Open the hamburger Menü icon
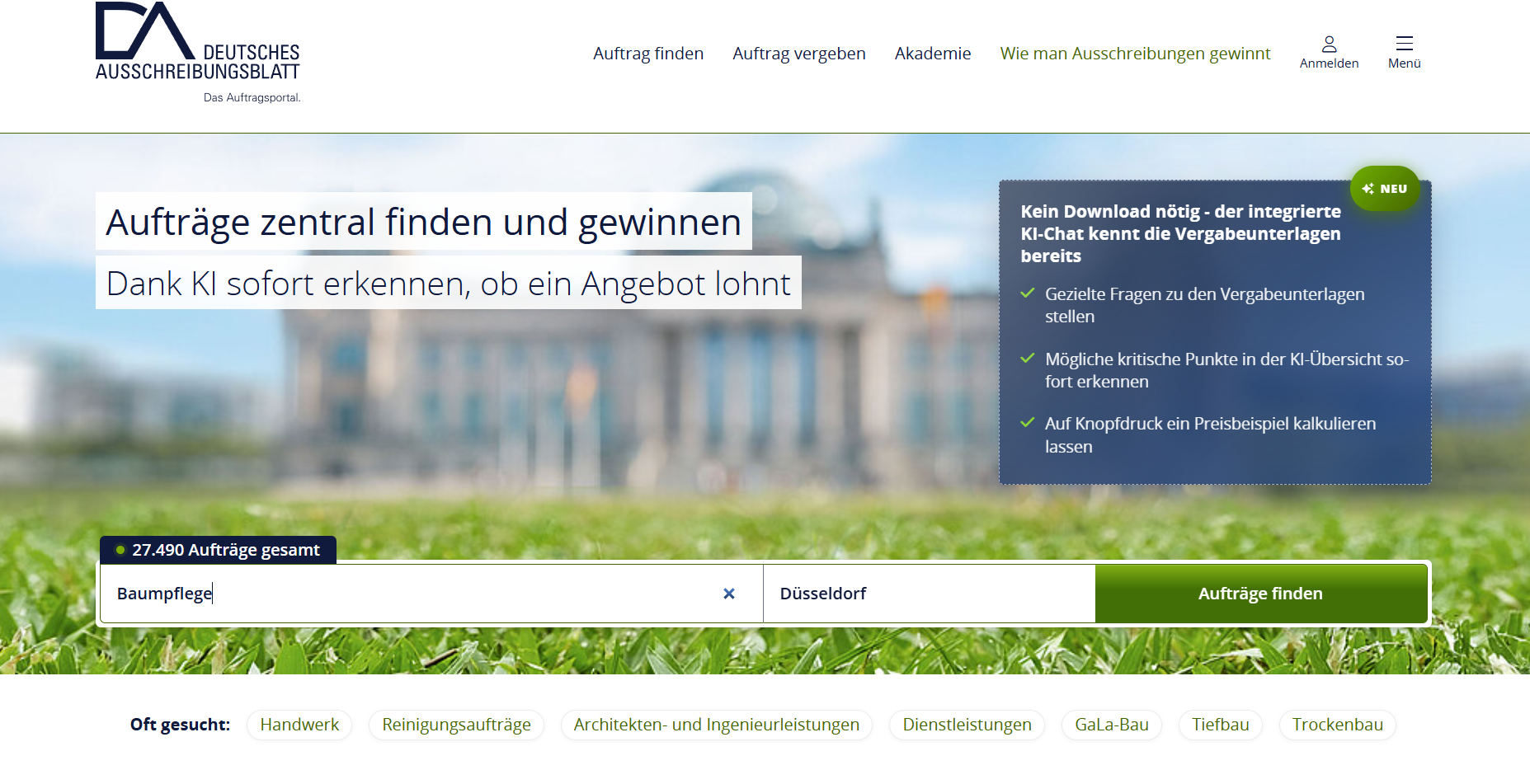The width and height of the screenshot is (1530, 784). click(1404, 53)
